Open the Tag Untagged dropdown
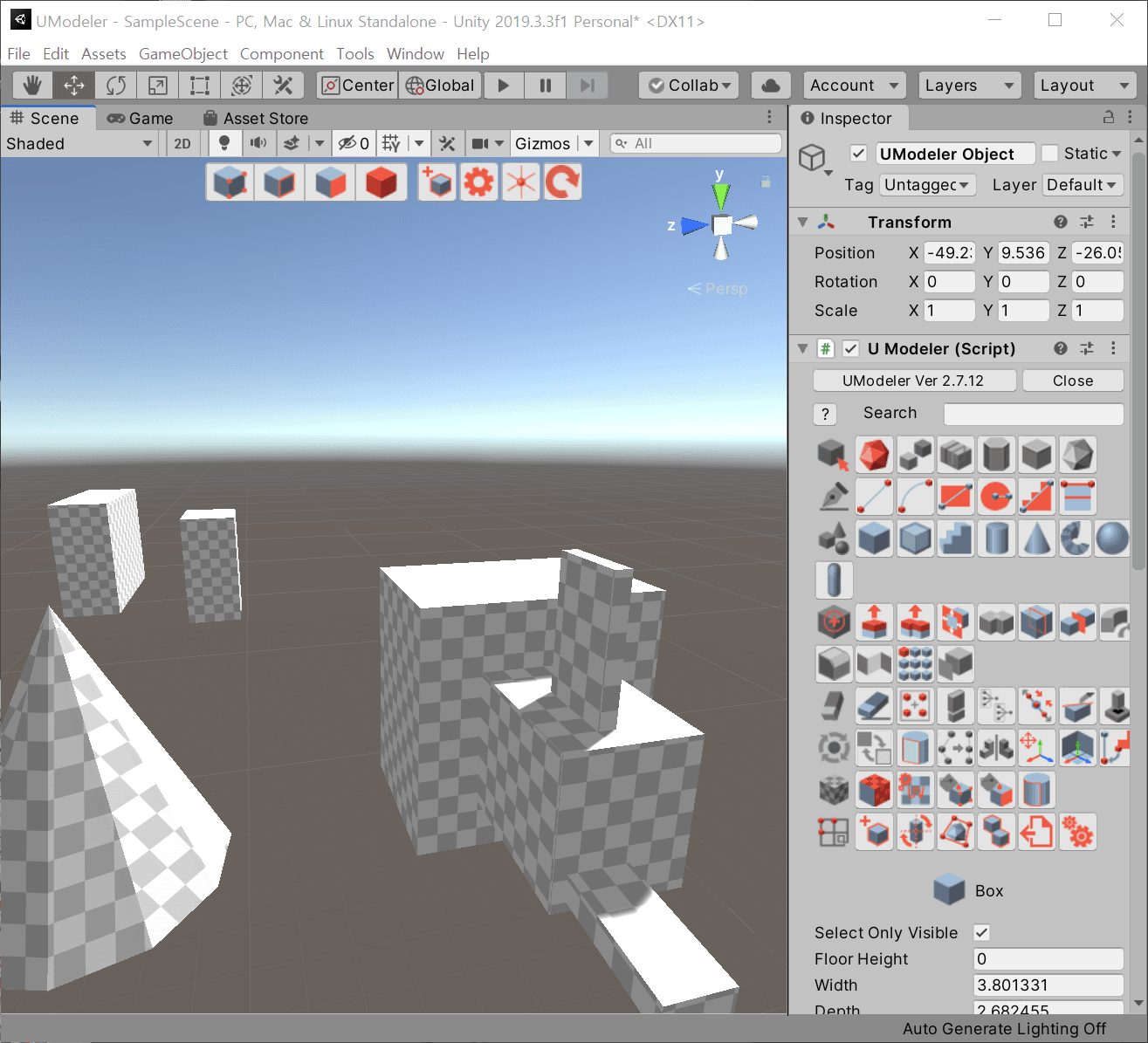The width and height of the screenshot is (1148, 1043). click(928, 185)
